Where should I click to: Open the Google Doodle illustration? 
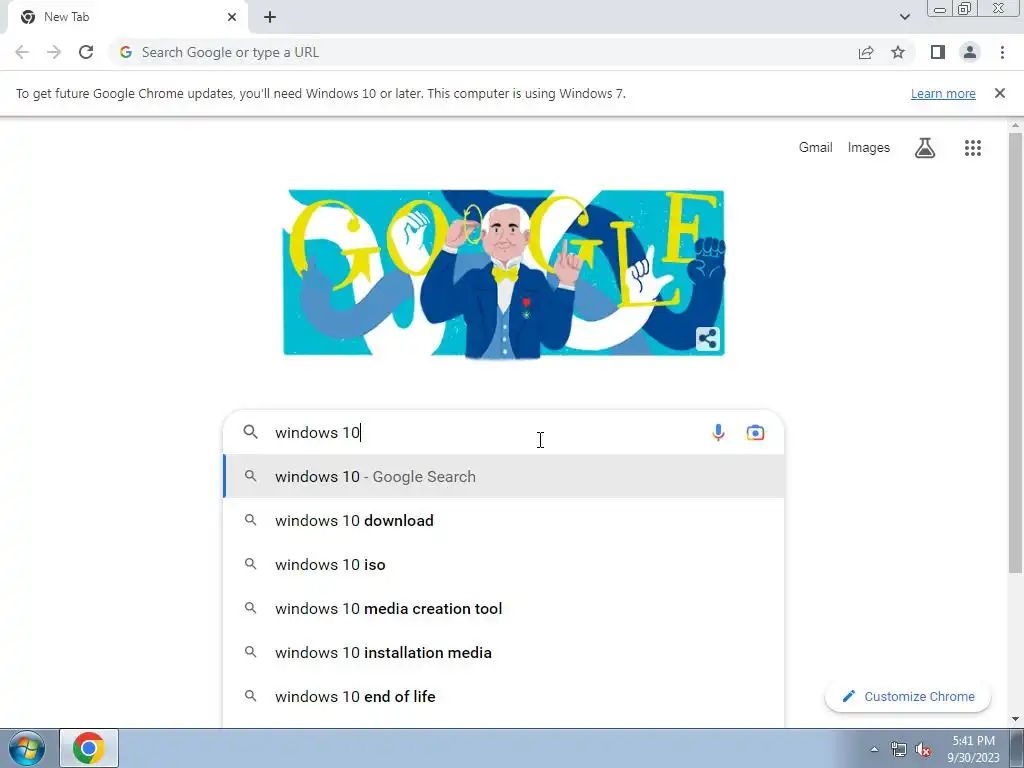click(504, 274)
